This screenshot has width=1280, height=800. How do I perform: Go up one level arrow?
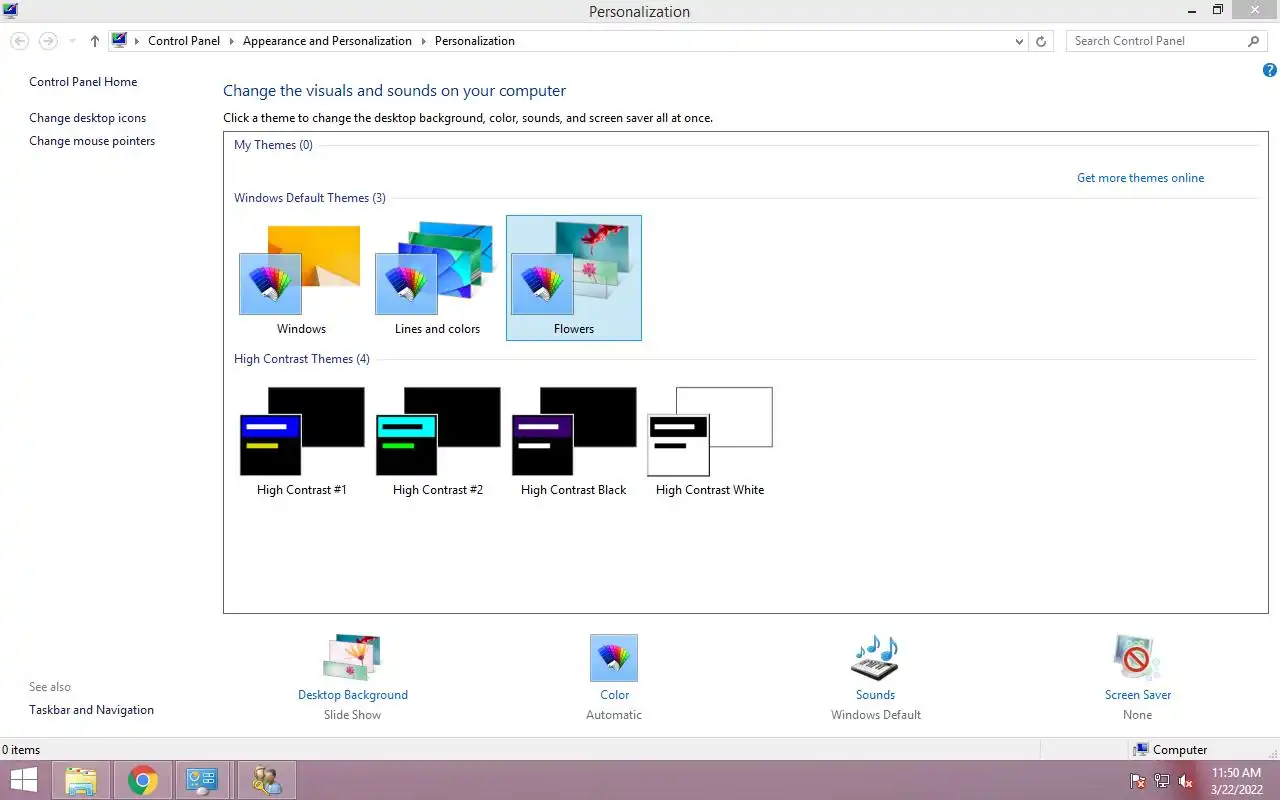coord(95,41)
